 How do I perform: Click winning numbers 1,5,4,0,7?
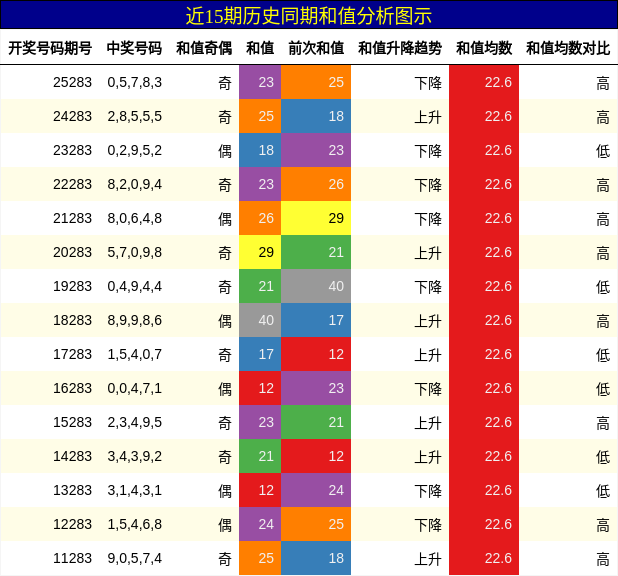[x=134, y=354]
